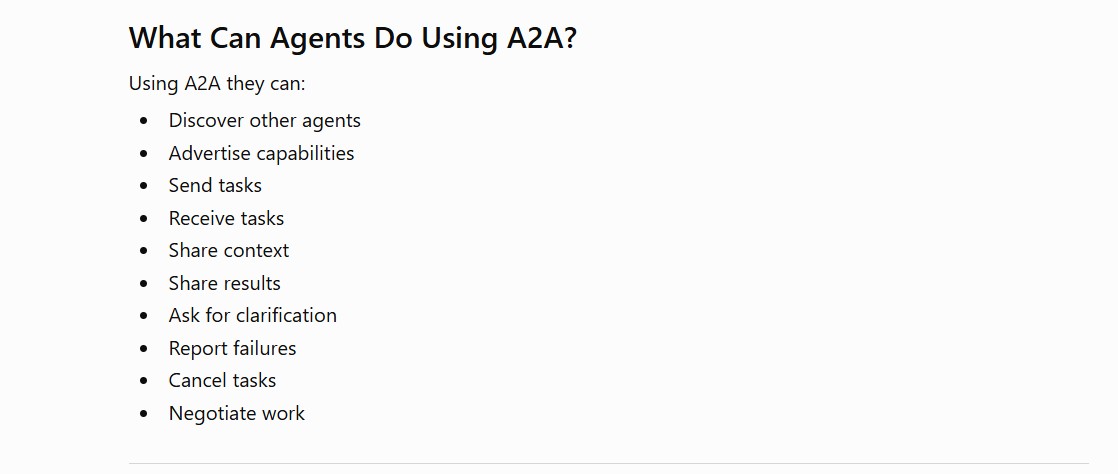Select the Share results list item
1118x474 pixels.
(225, 283)
